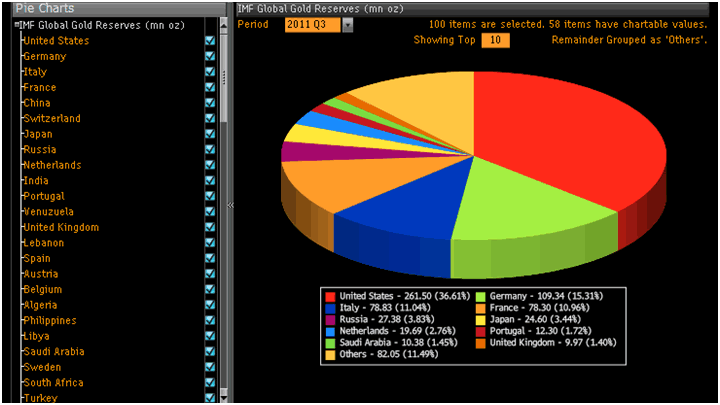Select Turkey in the country list
Screen dimensions: 720x405
40,398
